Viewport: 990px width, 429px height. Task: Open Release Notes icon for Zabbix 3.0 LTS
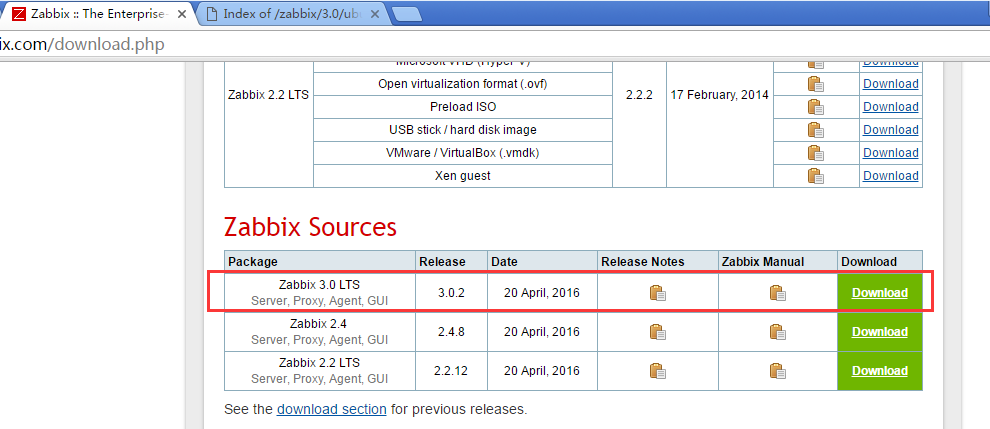657,293
